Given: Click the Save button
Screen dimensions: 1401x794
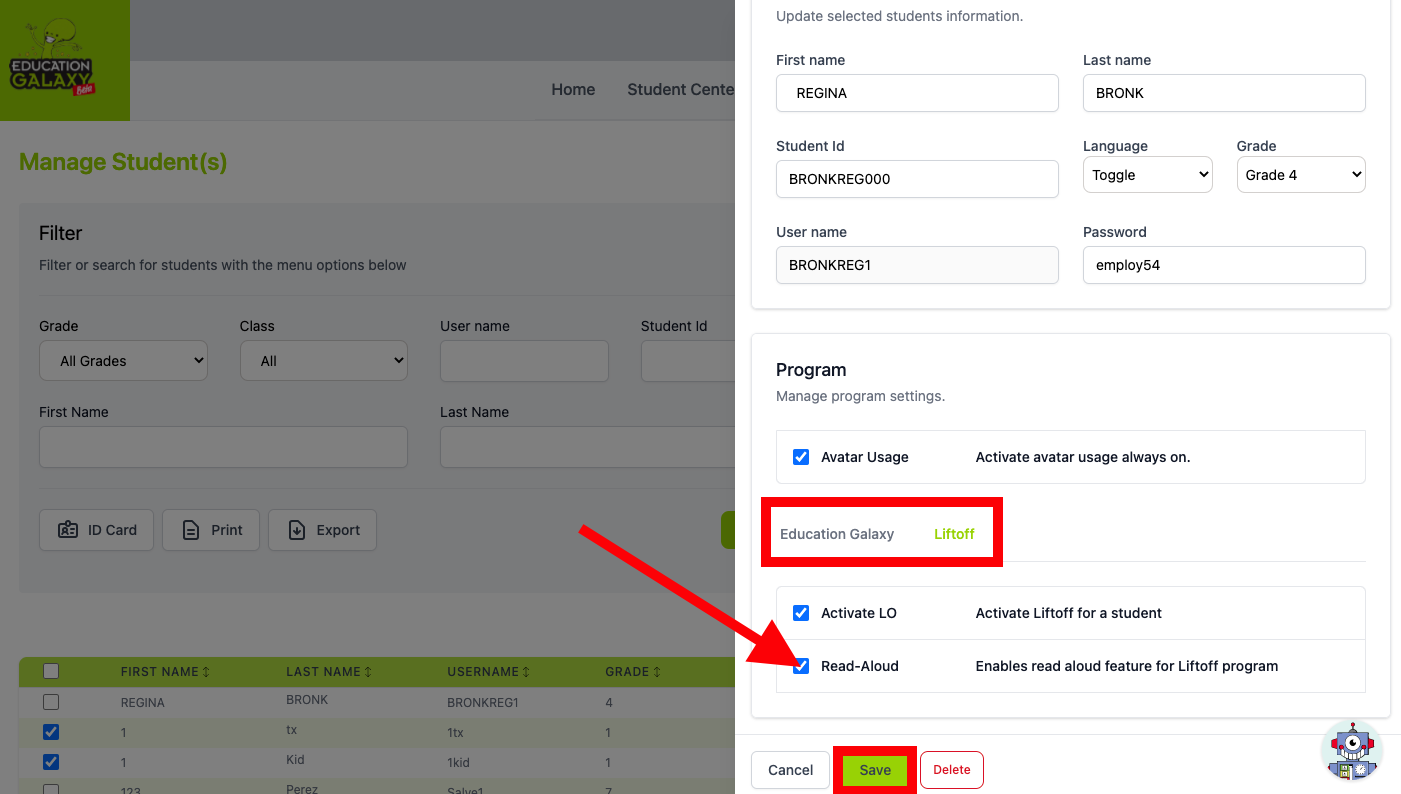Looking at the screenshot, I should (875, 770).
